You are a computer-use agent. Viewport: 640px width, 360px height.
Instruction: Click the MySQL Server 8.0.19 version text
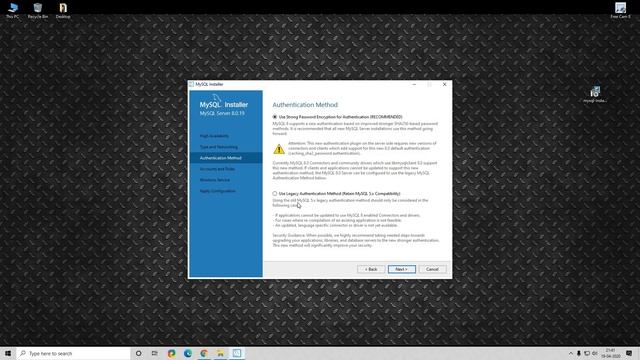point(222,113)
